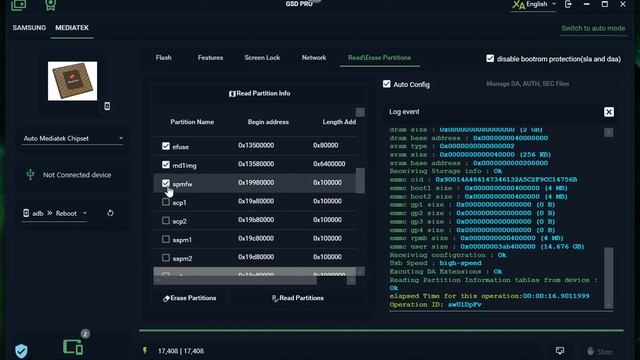Viewport: 640px width, 360px height.
Task: Click the MediaTek chipset thumbnail
Action: point(73,81)
